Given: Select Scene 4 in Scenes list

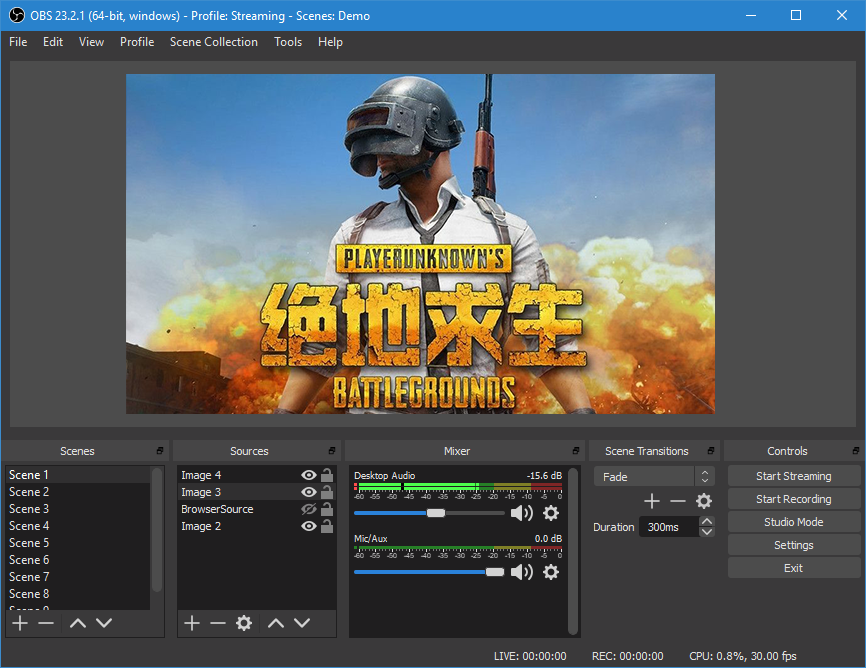Looking at the screenshot, I should (x=78, y=526).
